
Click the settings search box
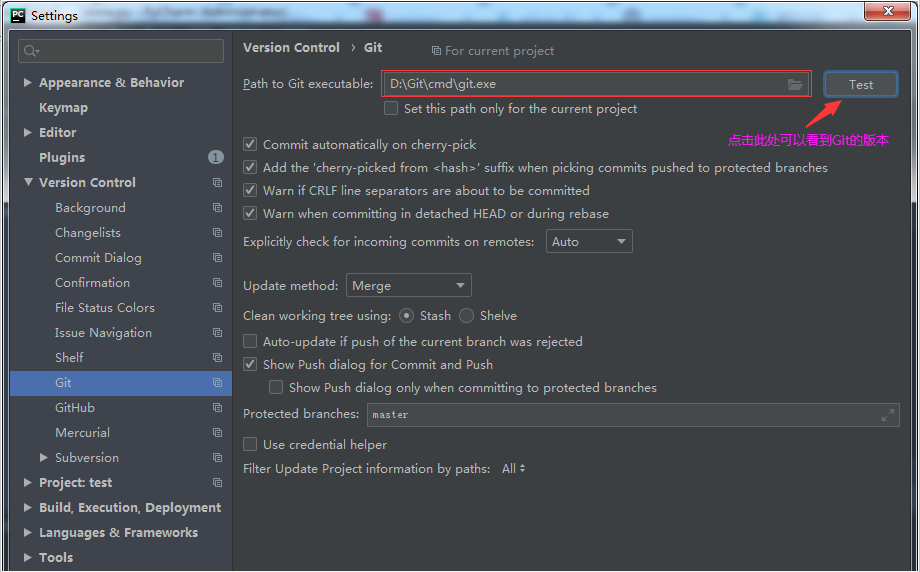pos(121,51)
